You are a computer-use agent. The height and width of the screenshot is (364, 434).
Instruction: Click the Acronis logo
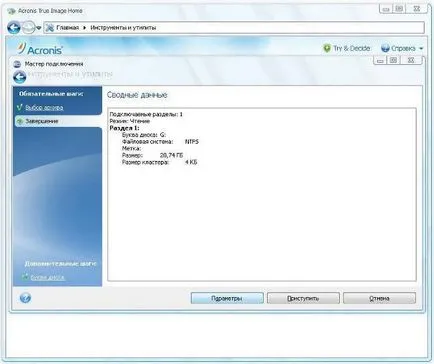pos(40,49)
